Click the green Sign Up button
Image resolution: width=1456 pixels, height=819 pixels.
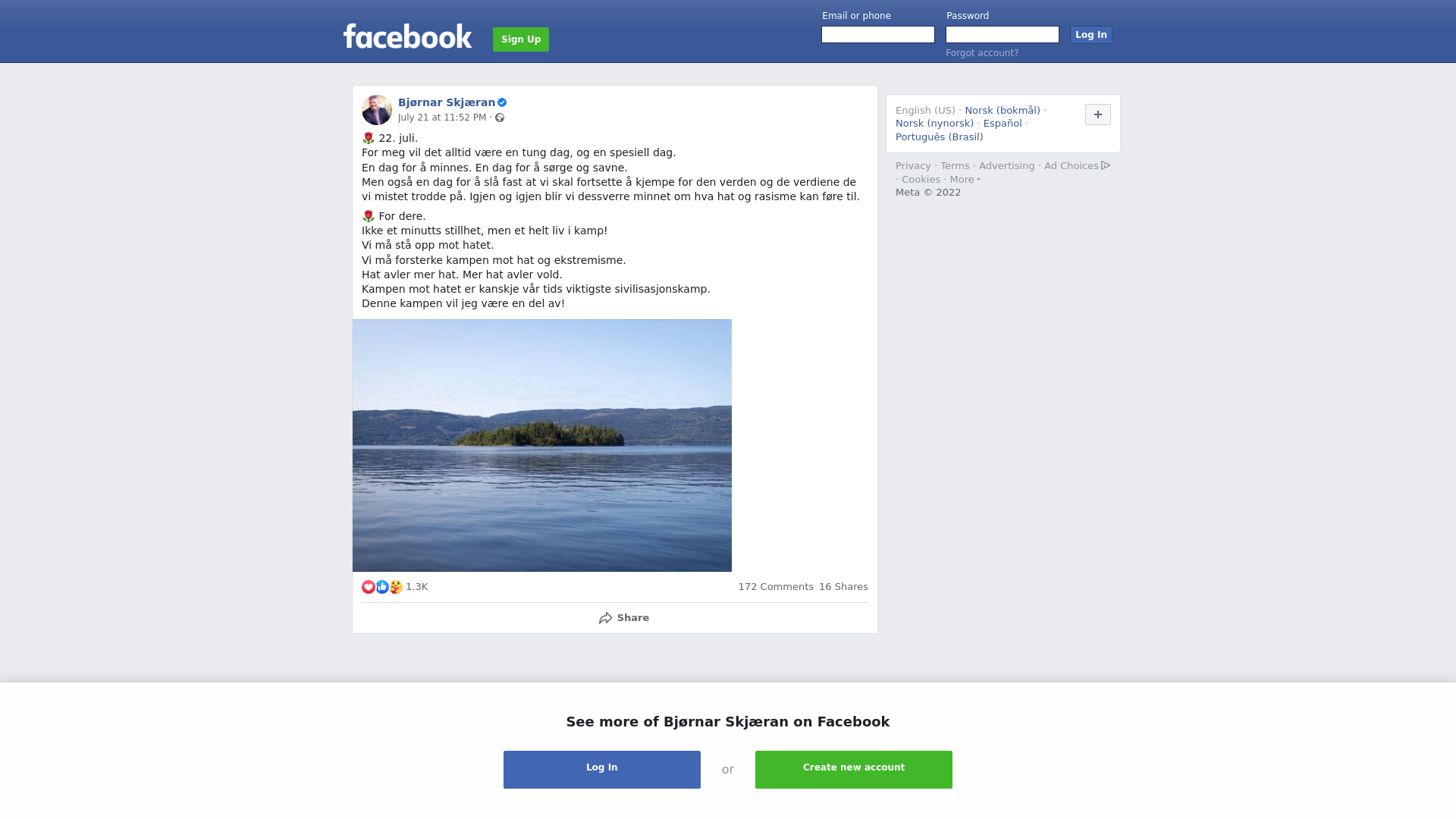521,39
